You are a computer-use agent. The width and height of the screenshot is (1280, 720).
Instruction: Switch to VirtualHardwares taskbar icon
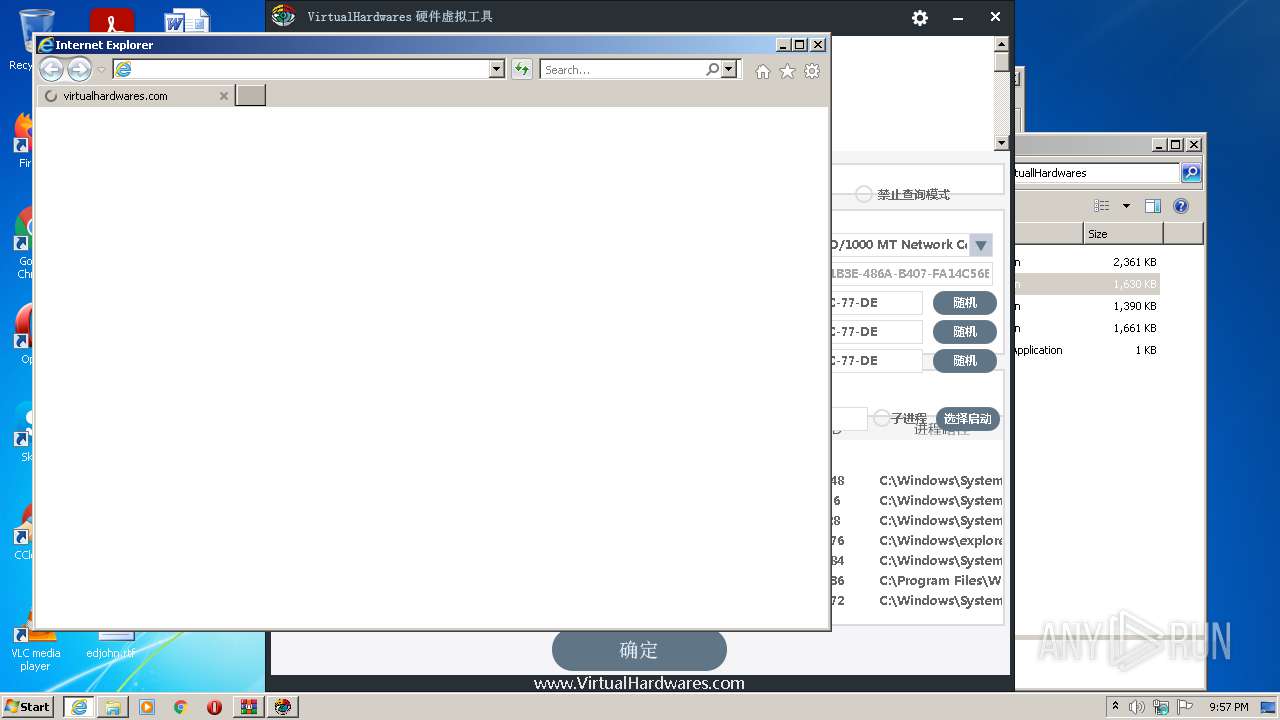tap(283, 707)
